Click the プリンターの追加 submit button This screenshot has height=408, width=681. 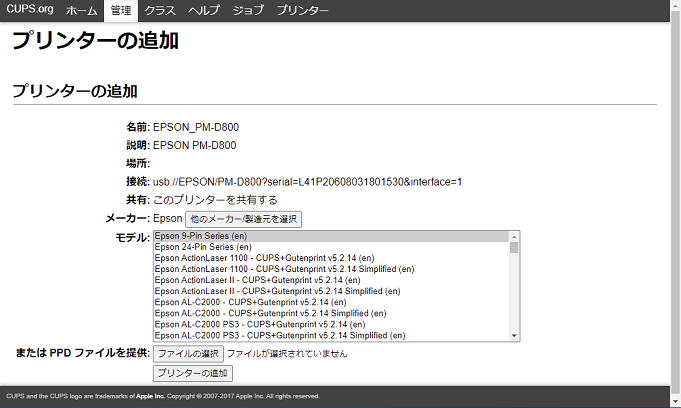click(x=193, y=373)
